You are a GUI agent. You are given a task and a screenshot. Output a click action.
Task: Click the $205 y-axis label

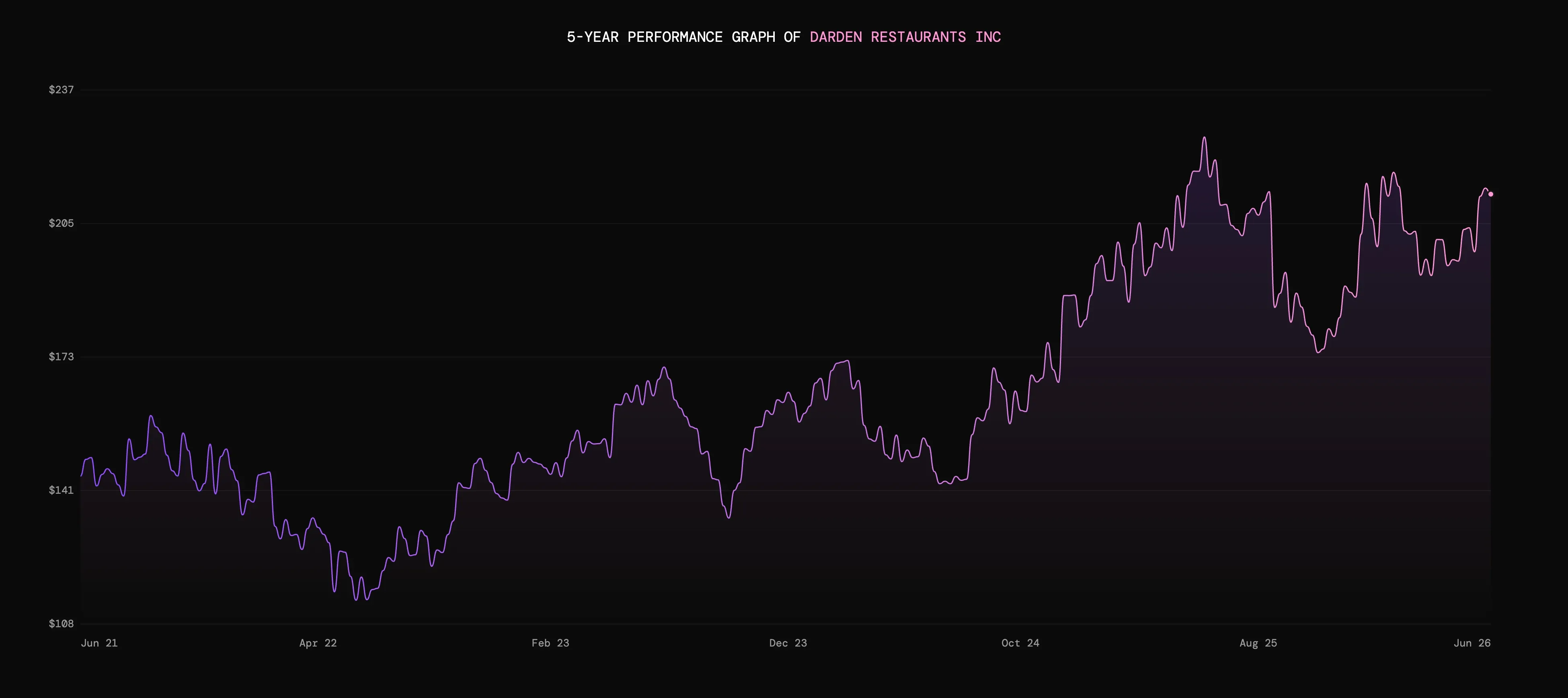(61, 223)
